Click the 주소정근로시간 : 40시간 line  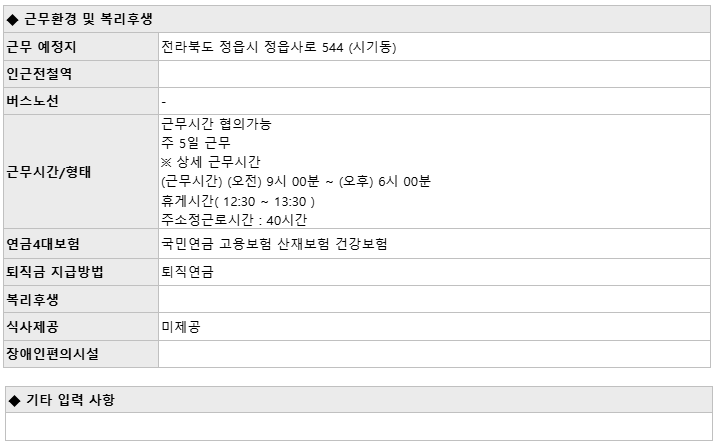[234, 220]
